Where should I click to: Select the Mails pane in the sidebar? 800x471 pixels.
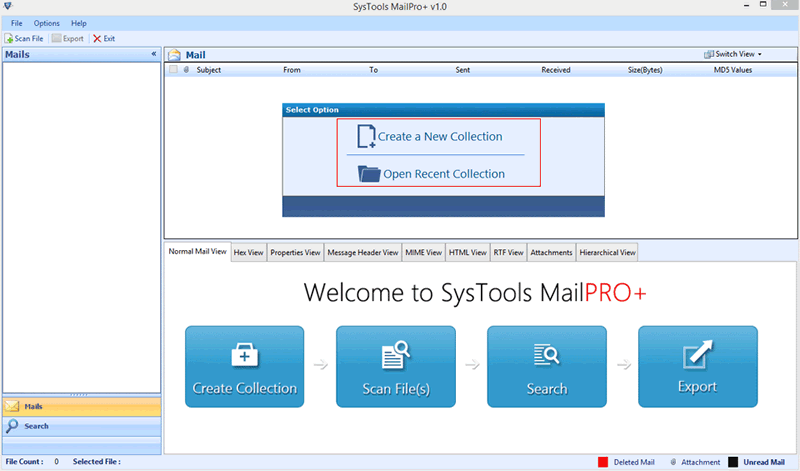click(82, 407)
